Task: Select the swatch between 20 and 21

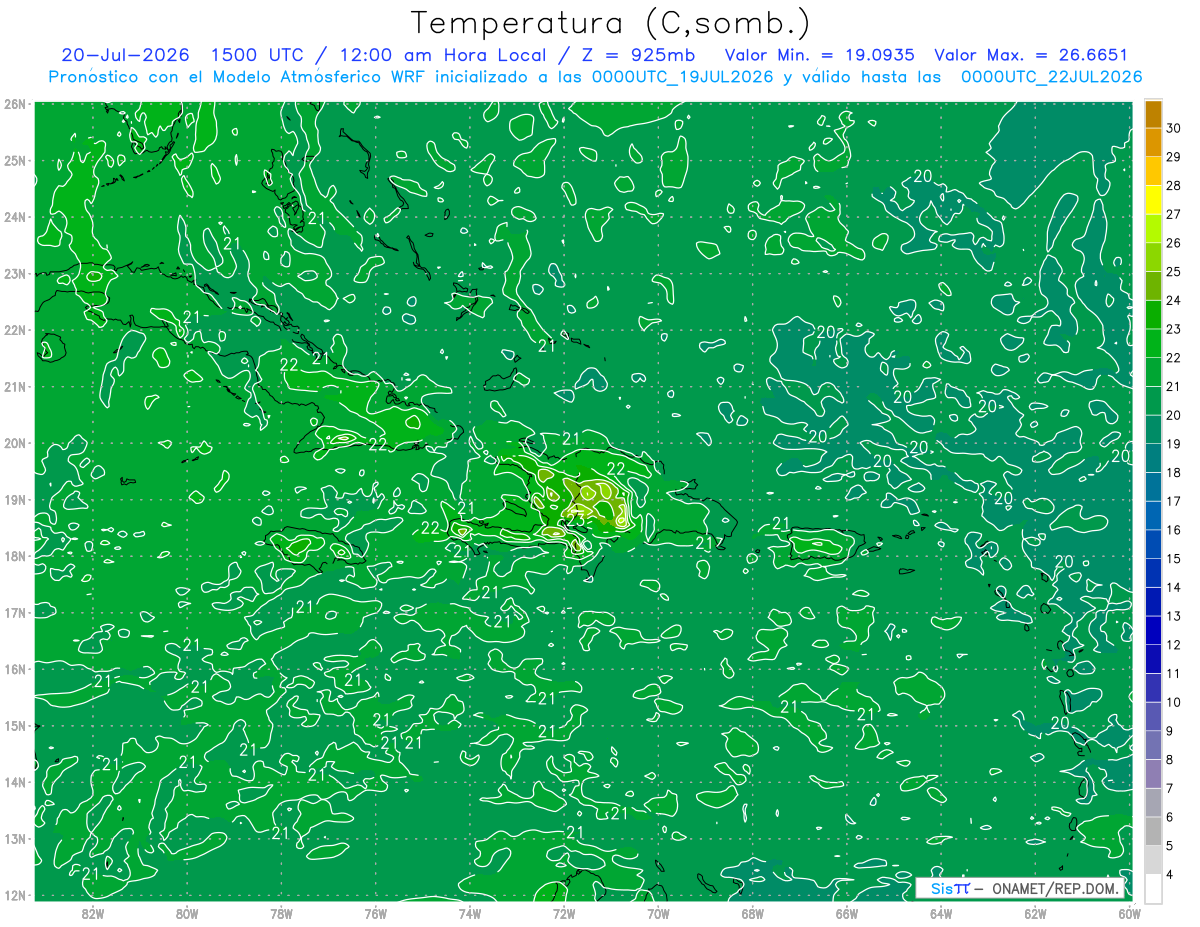Action: tap(1153, 400)
